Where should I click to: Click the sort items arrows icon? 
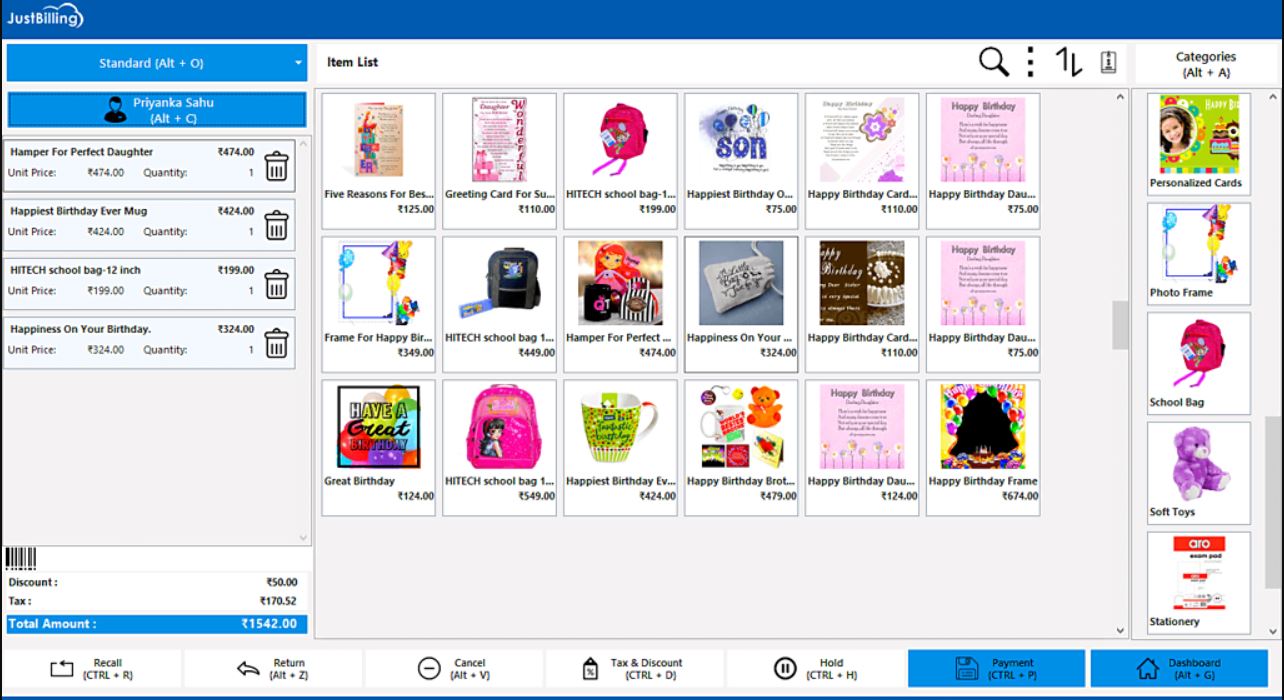pyautogui.click(x=1069, y=62)
